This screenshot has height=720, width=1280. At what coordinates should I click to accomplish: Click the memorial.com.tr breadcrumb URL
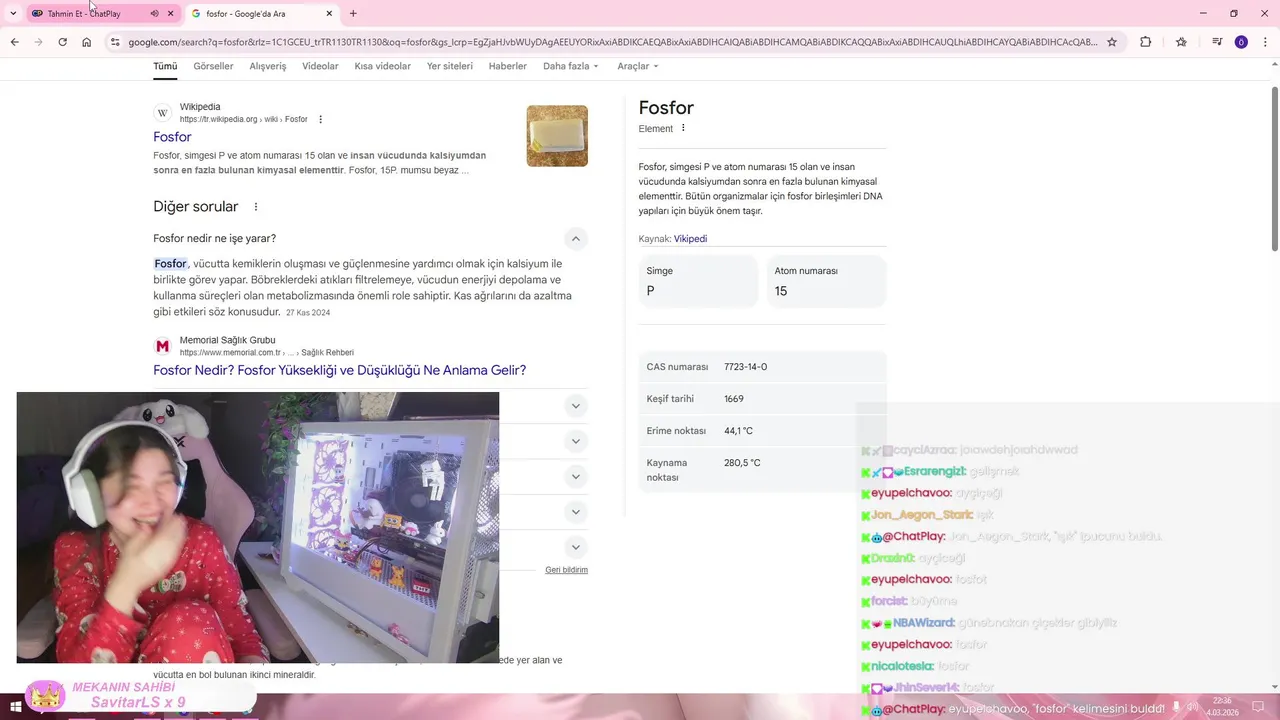coord(266,352)
